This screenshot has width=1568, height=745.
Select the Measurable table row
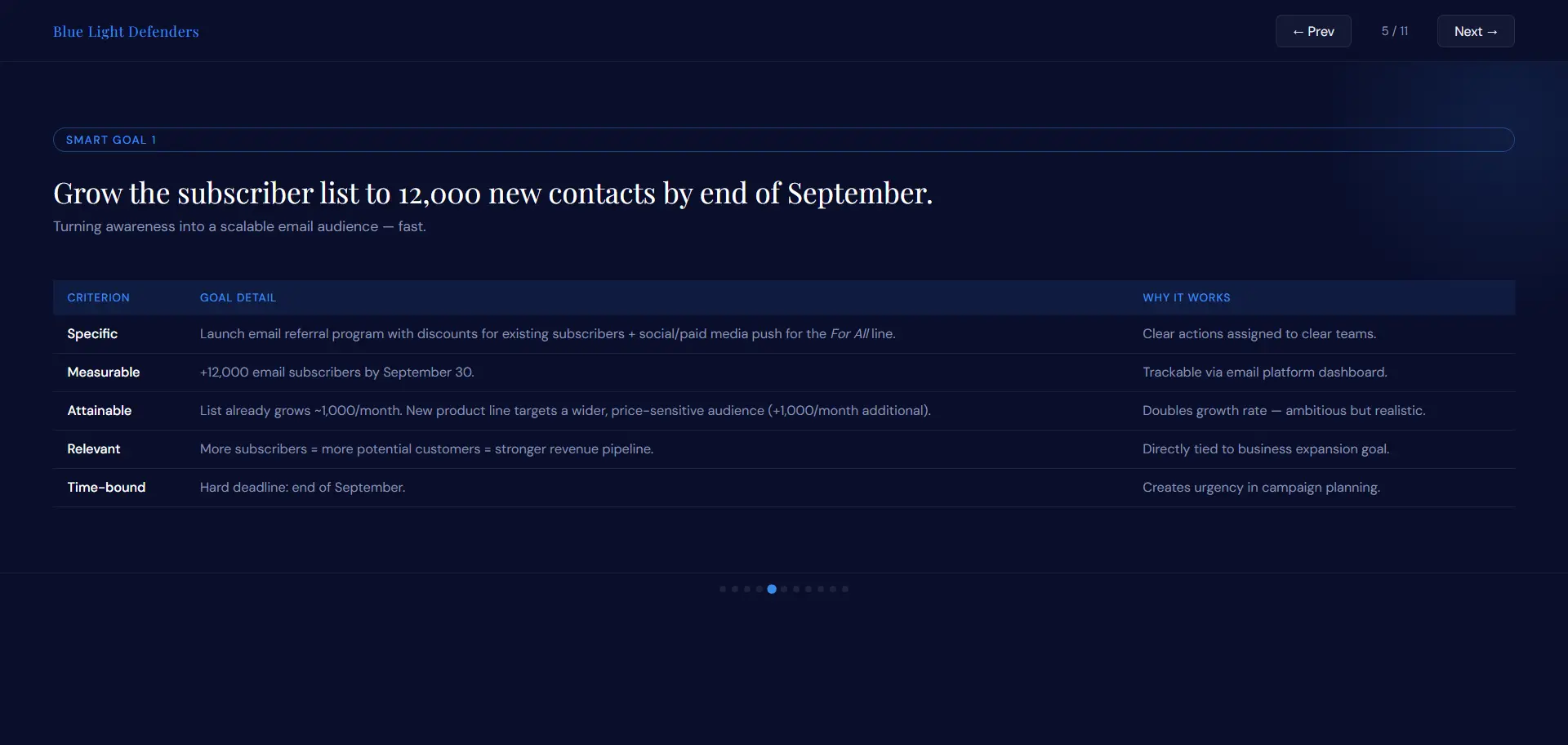coord(784,372)
